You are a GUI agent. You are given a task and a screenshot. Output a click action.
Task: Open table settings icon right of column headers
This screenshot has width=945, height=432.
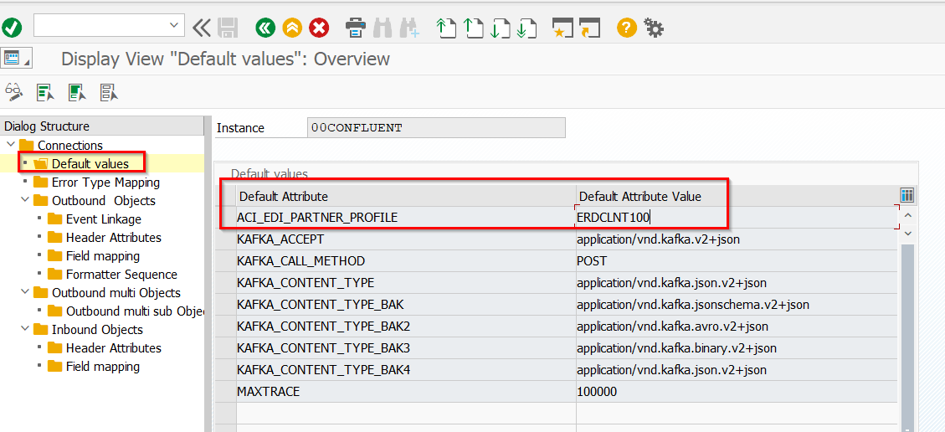coord(907,195)
